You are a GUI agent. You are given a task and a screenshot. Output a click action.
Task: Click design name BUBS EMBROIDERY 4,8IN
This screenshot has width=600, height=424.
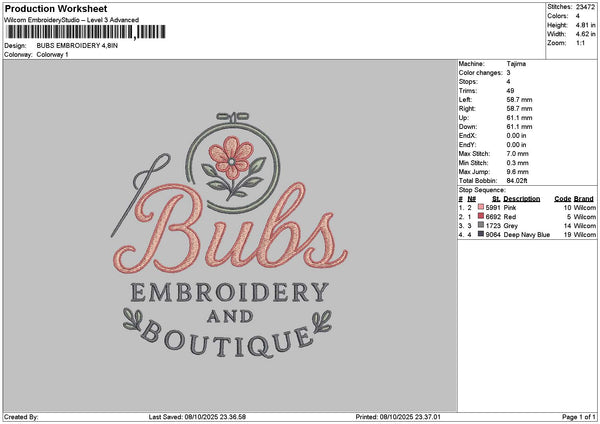point(77,46)
